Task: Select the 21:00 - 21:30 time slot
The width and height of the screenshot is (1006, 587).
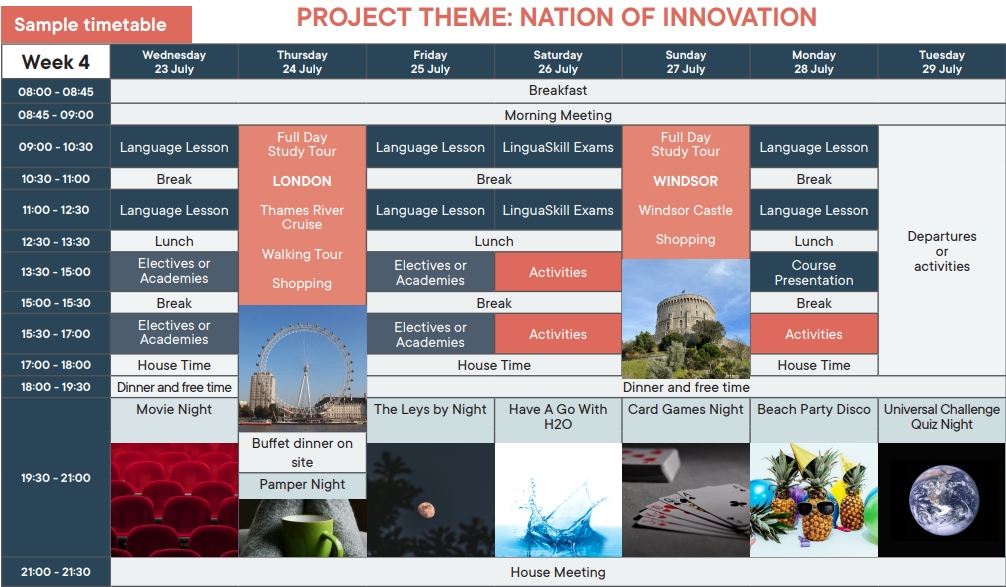Action: (56, 572)
